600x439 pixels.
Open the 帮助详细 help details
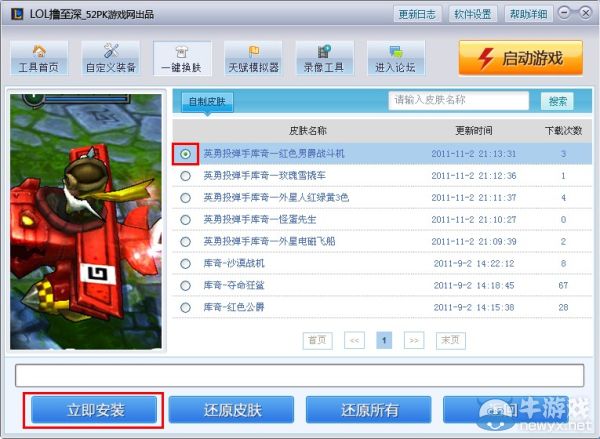pyautogui.click(x=528, y=14)
